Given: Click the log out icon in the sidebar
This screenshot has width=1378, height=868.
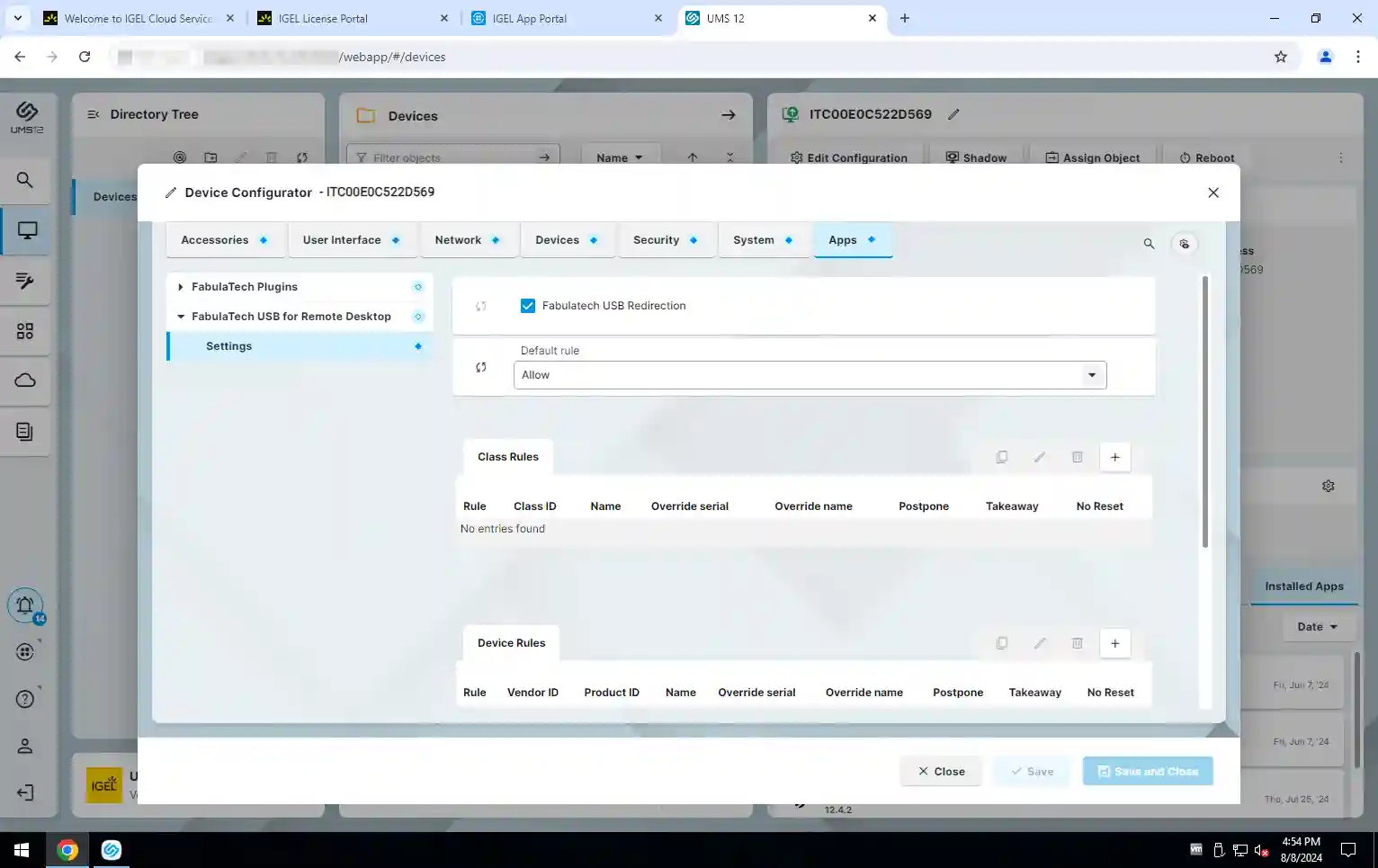Looking at the screenshot, I should pyautogui.click(x=25, y=792).
